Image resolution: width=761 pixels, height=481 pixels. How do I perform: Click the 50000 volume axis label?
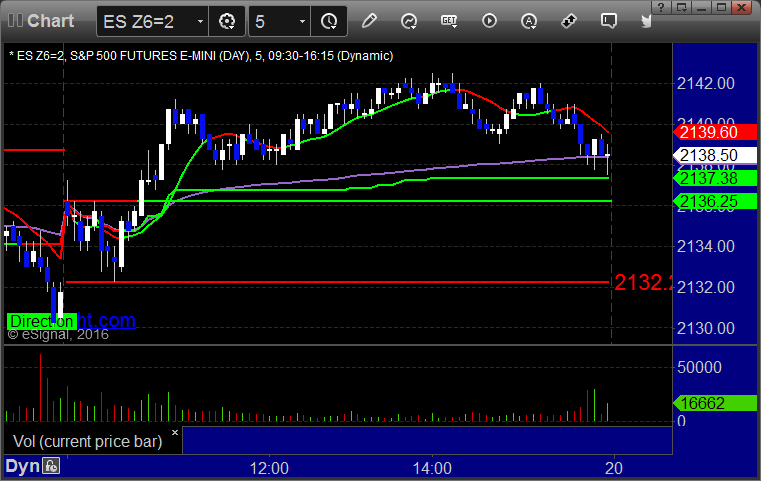click(699, 367)
